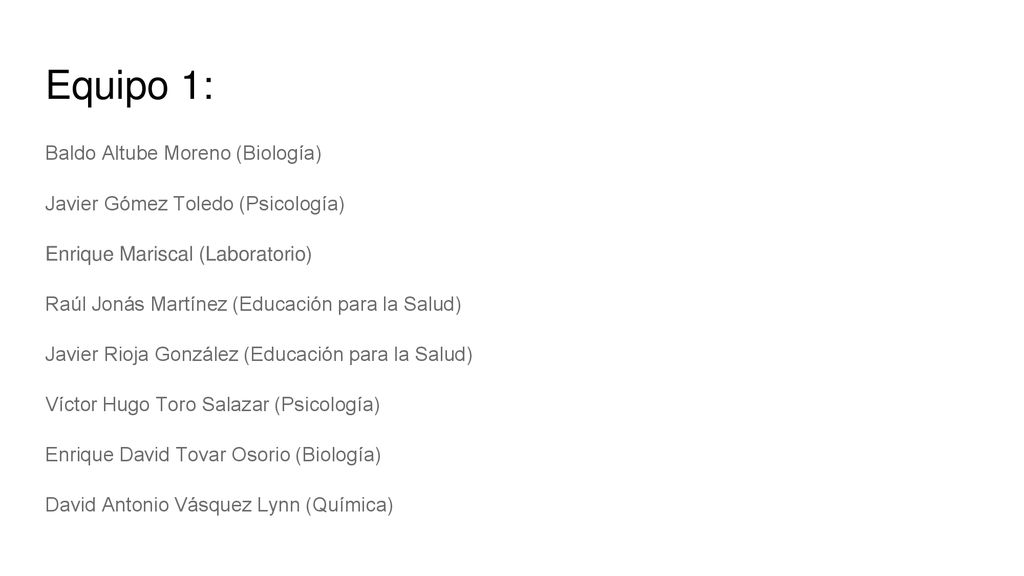Click 'Educación para la Salud' after Raúl Jonás
The height and width of the screenshot is (576, 1024).
347,304
